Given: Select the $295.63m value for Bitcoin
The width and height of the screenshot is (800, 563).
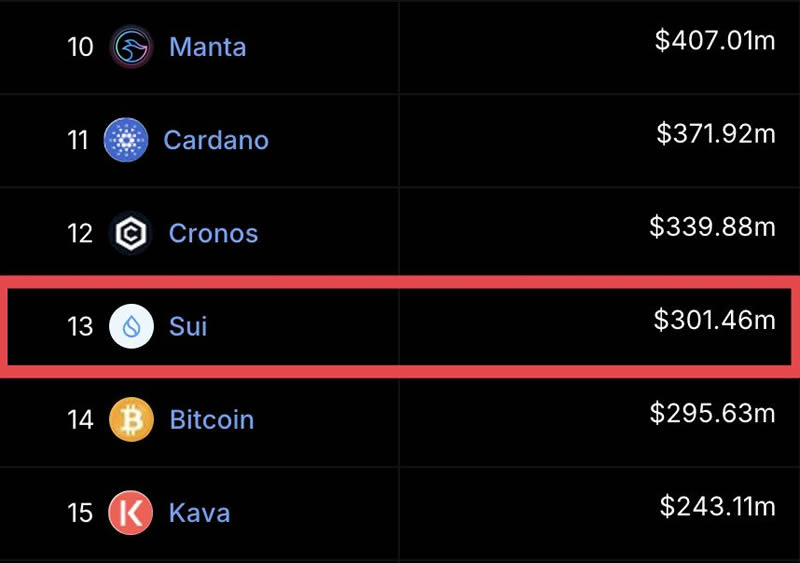Looking at the screenshot, I should (x=713, y=413).
